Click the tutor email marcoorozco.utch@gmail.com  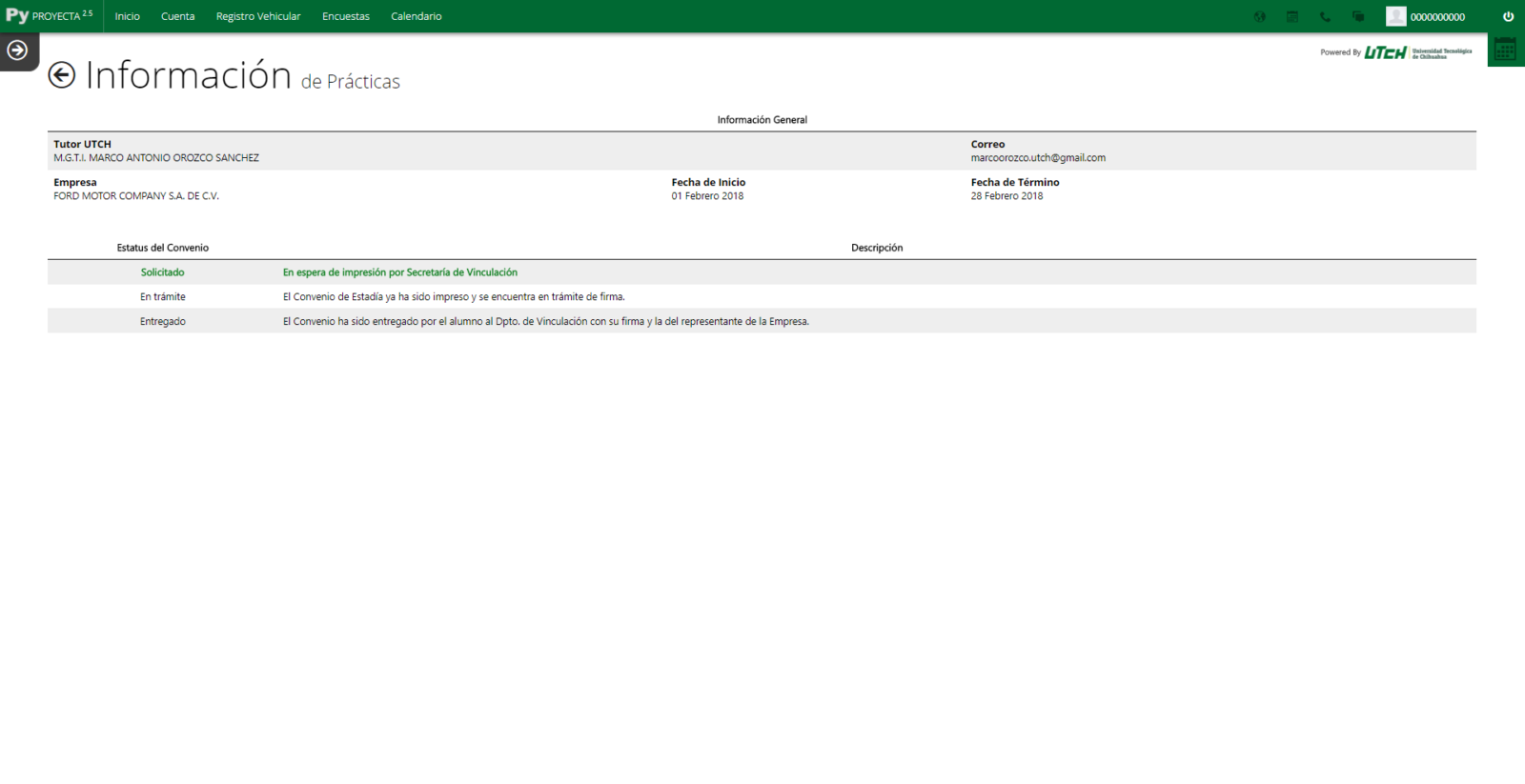click(1038, 158)
